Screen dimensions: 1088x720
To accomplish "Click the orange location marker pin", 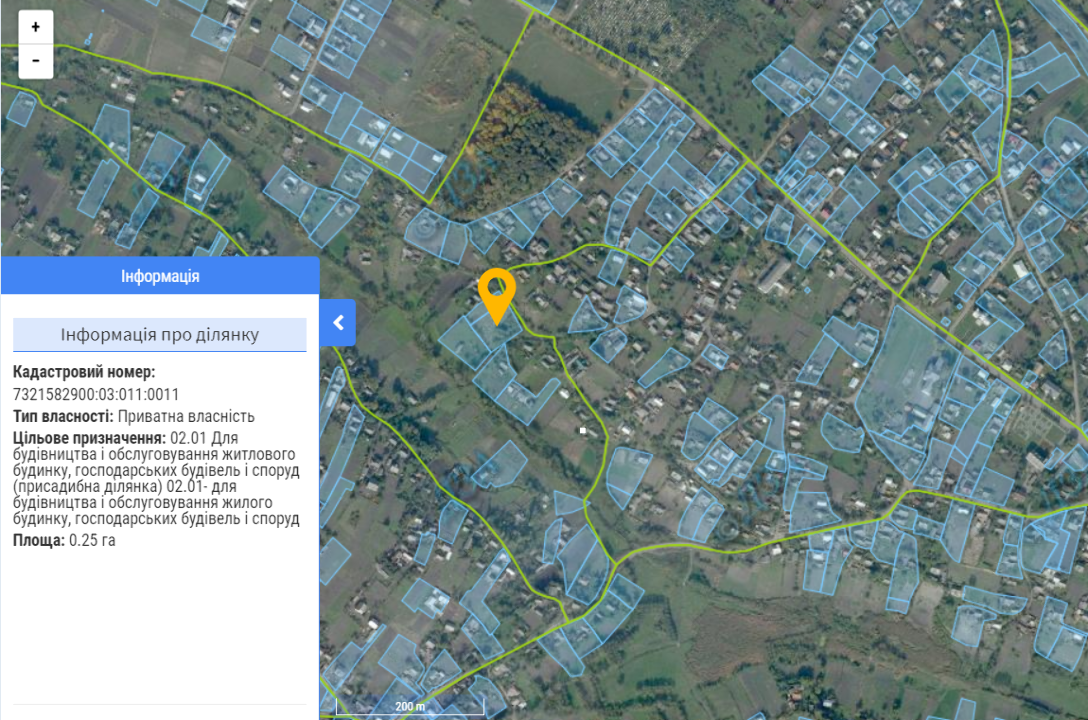I will 496,290.
